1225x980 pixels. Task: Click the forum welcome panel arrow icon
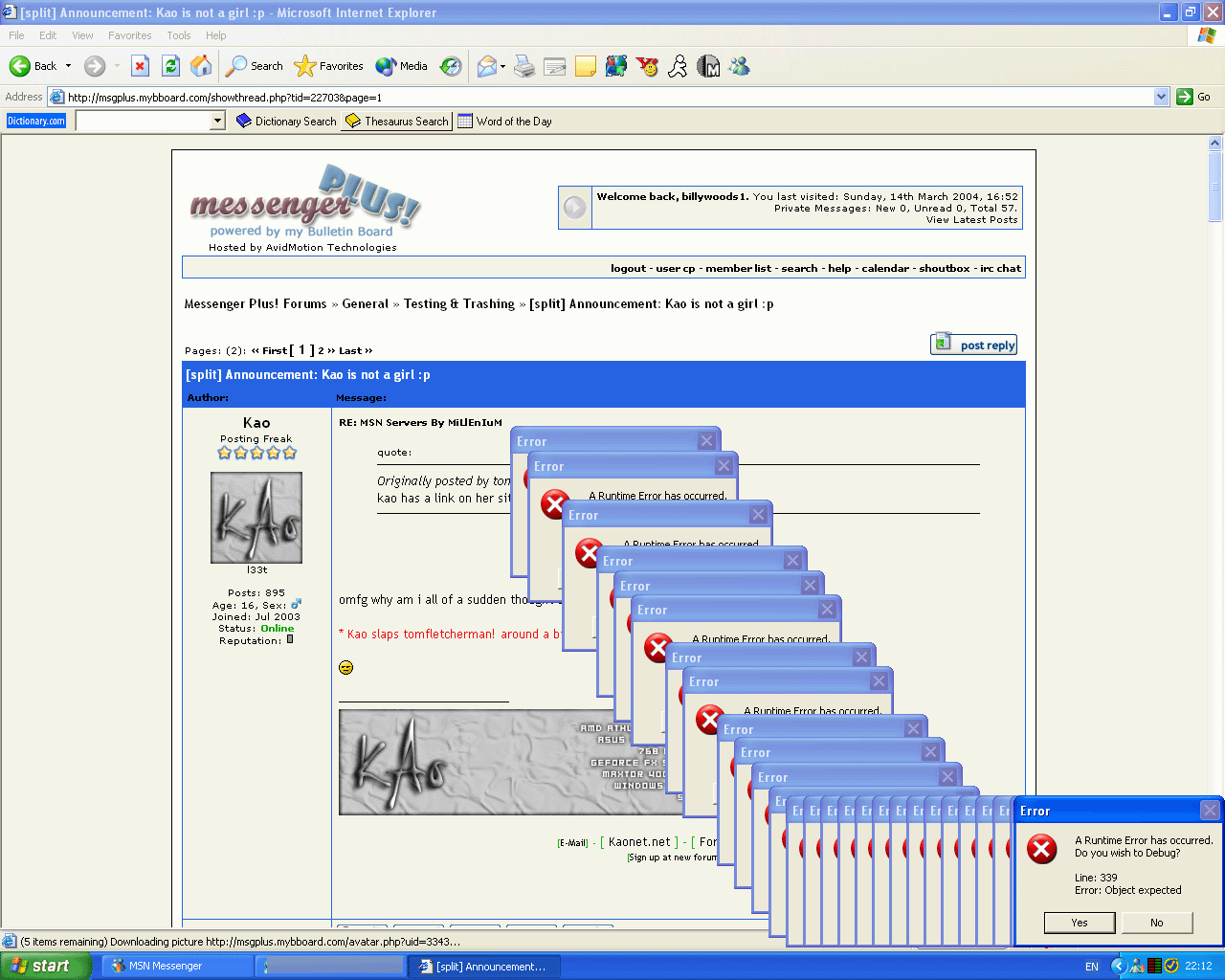[x=575, y=208]
